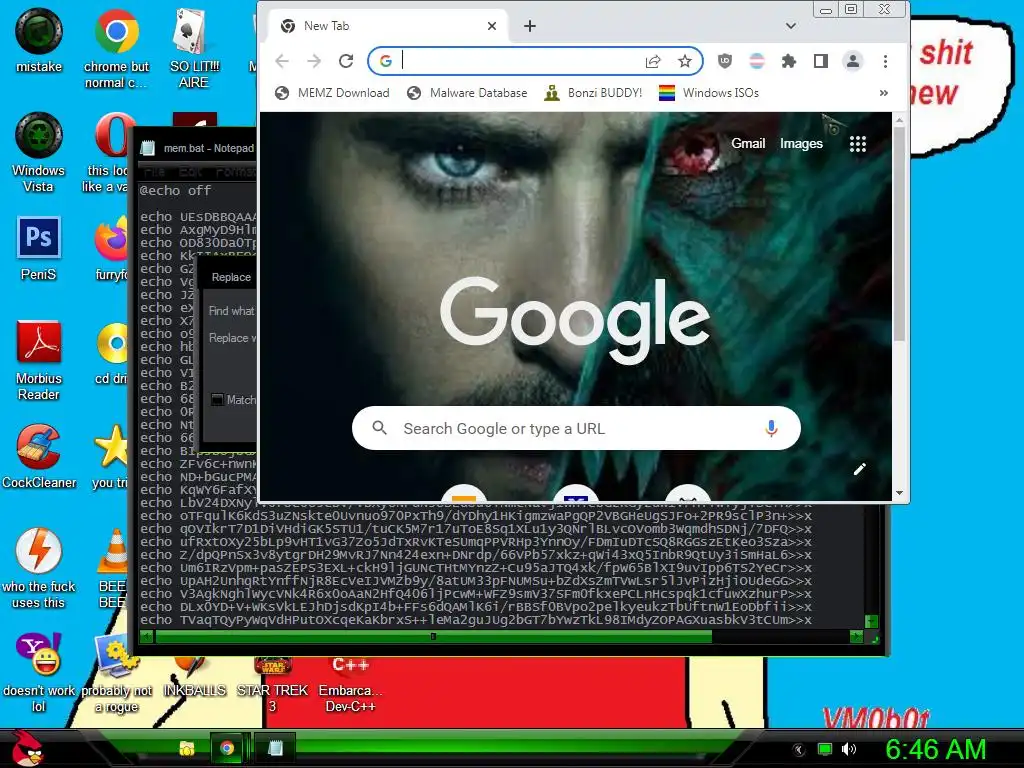Click the volume speaker tray icon
1024x768 pixels.
[849, 749]
